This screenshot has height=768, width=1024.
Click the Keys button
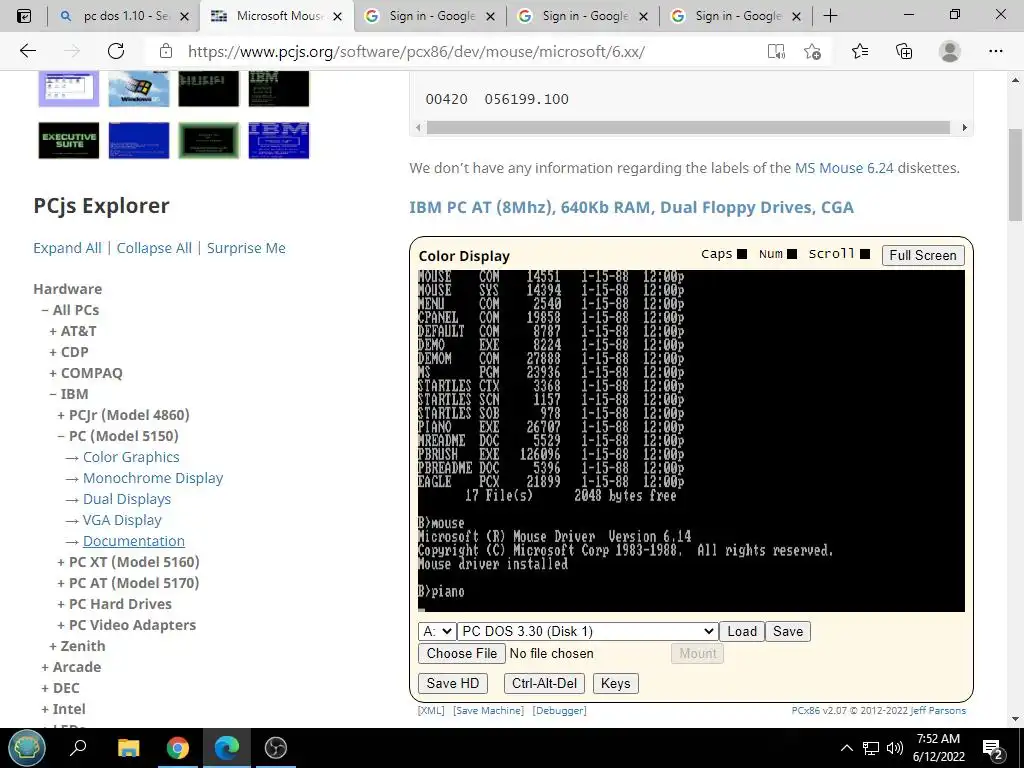click(x=615, y=683)
